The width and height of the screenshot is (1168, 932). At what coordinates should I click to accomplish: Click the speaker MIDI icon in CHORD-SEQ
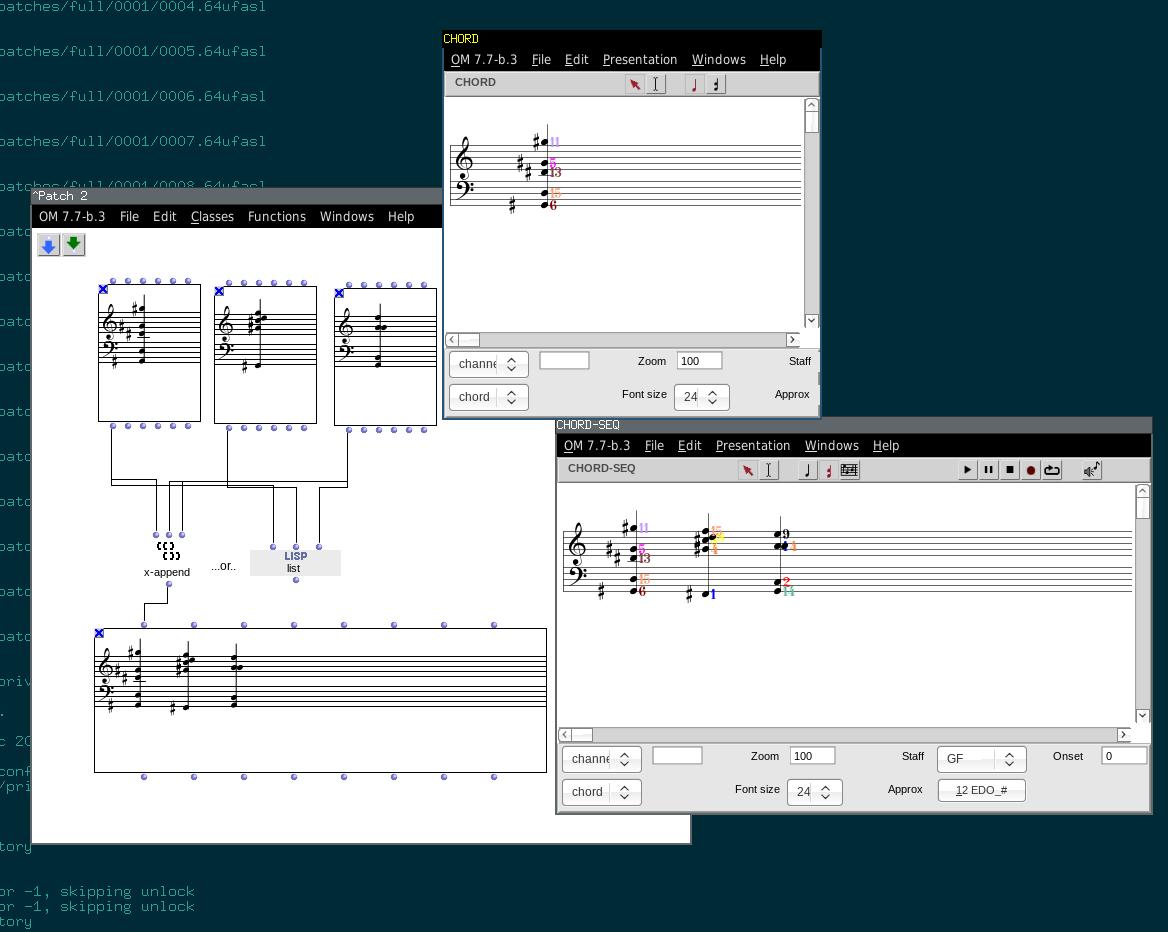tap(1092, 470)
